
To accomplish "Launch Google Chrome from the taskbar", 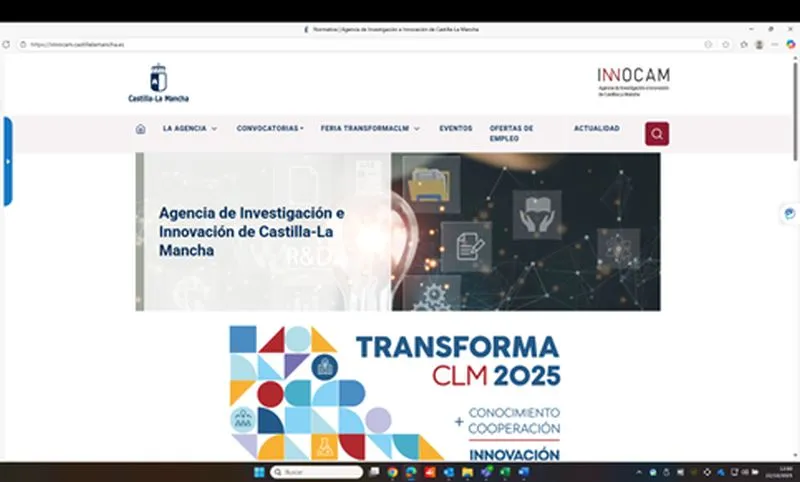I will (392, 472).
